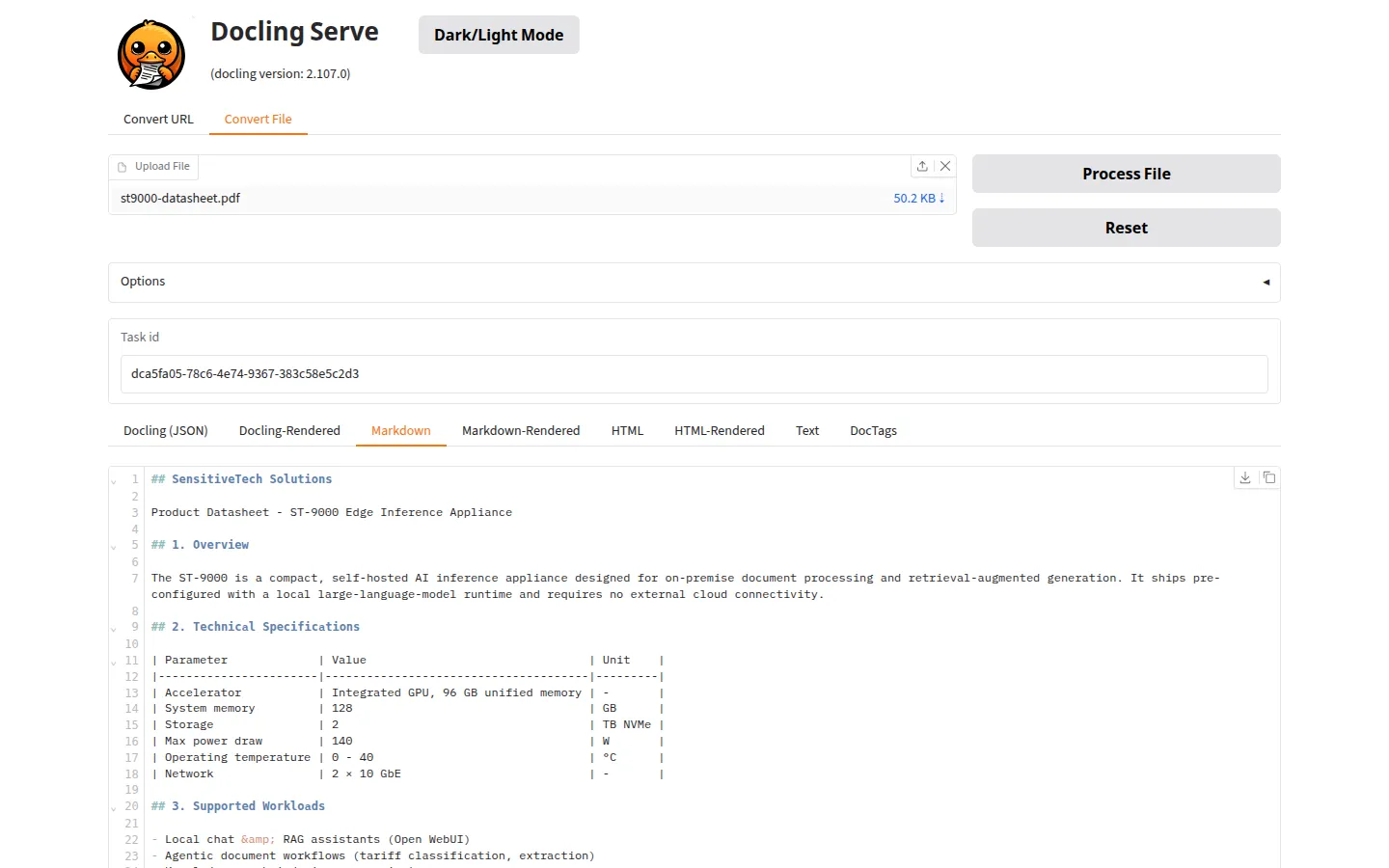This screenshot has width=1389, height=868.
Task: Click the Options label
Action: pos(143,282)
